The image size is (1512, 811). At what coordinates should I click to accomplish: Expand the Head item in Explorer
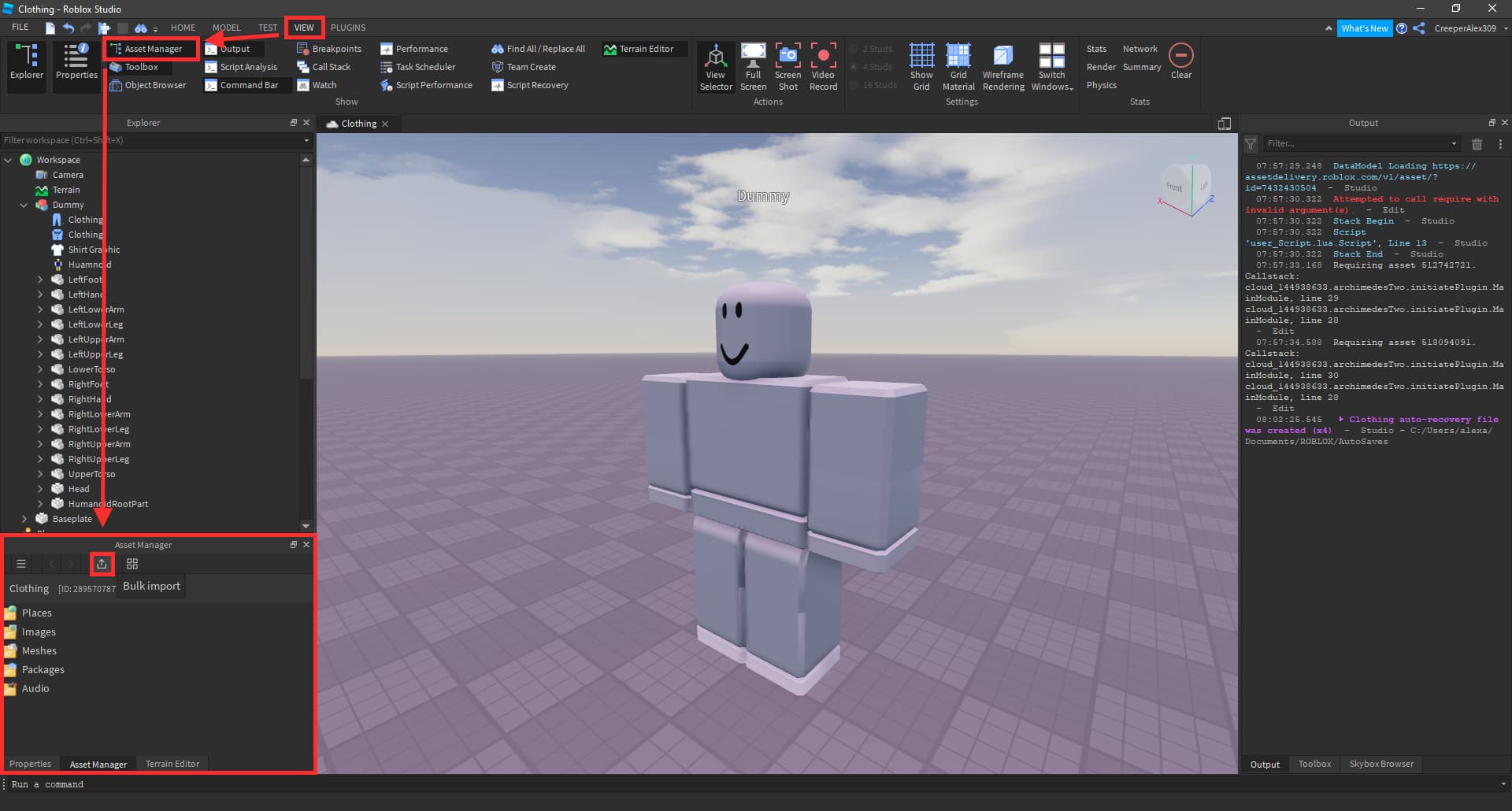(x=40, y=488)
